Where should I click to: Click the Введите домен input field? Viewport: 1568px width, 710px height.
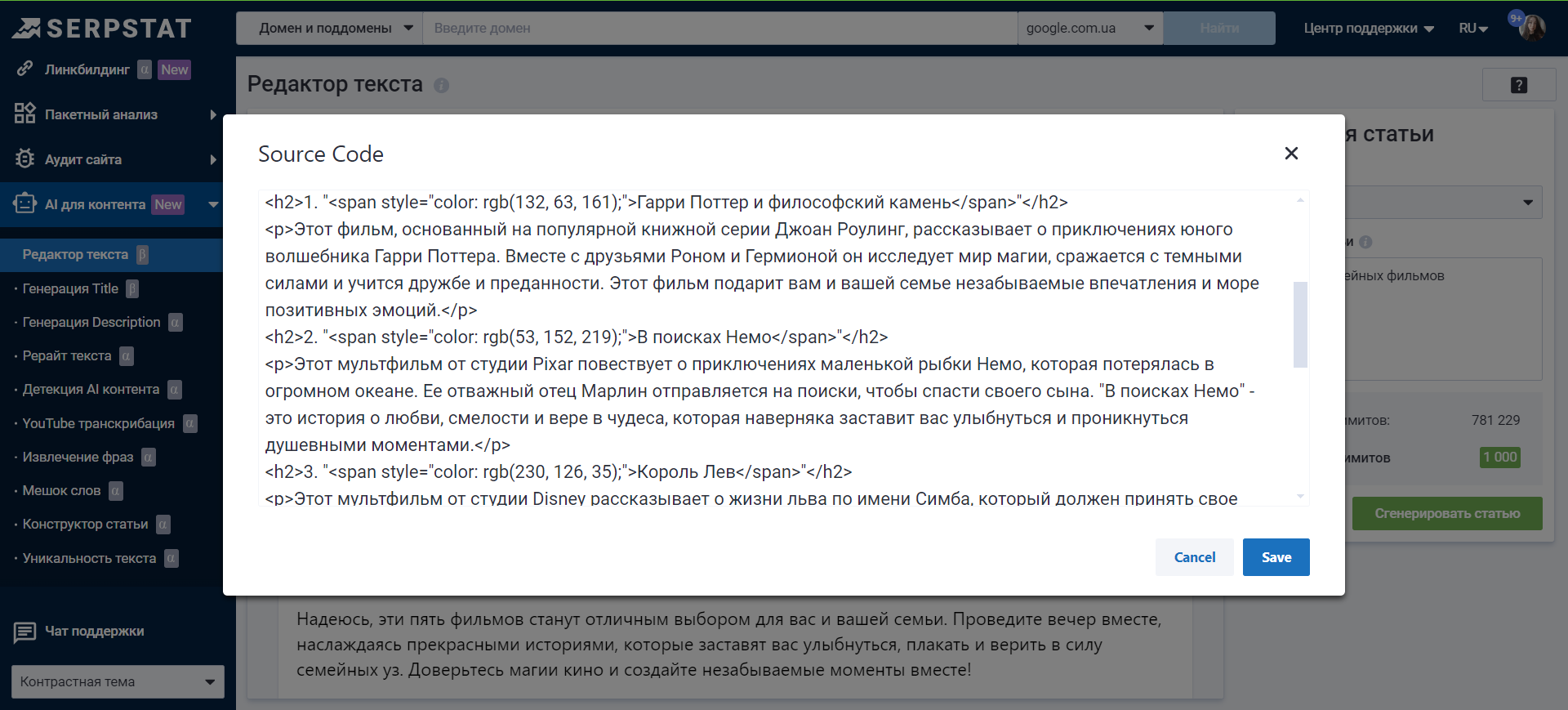coord(720,28)
